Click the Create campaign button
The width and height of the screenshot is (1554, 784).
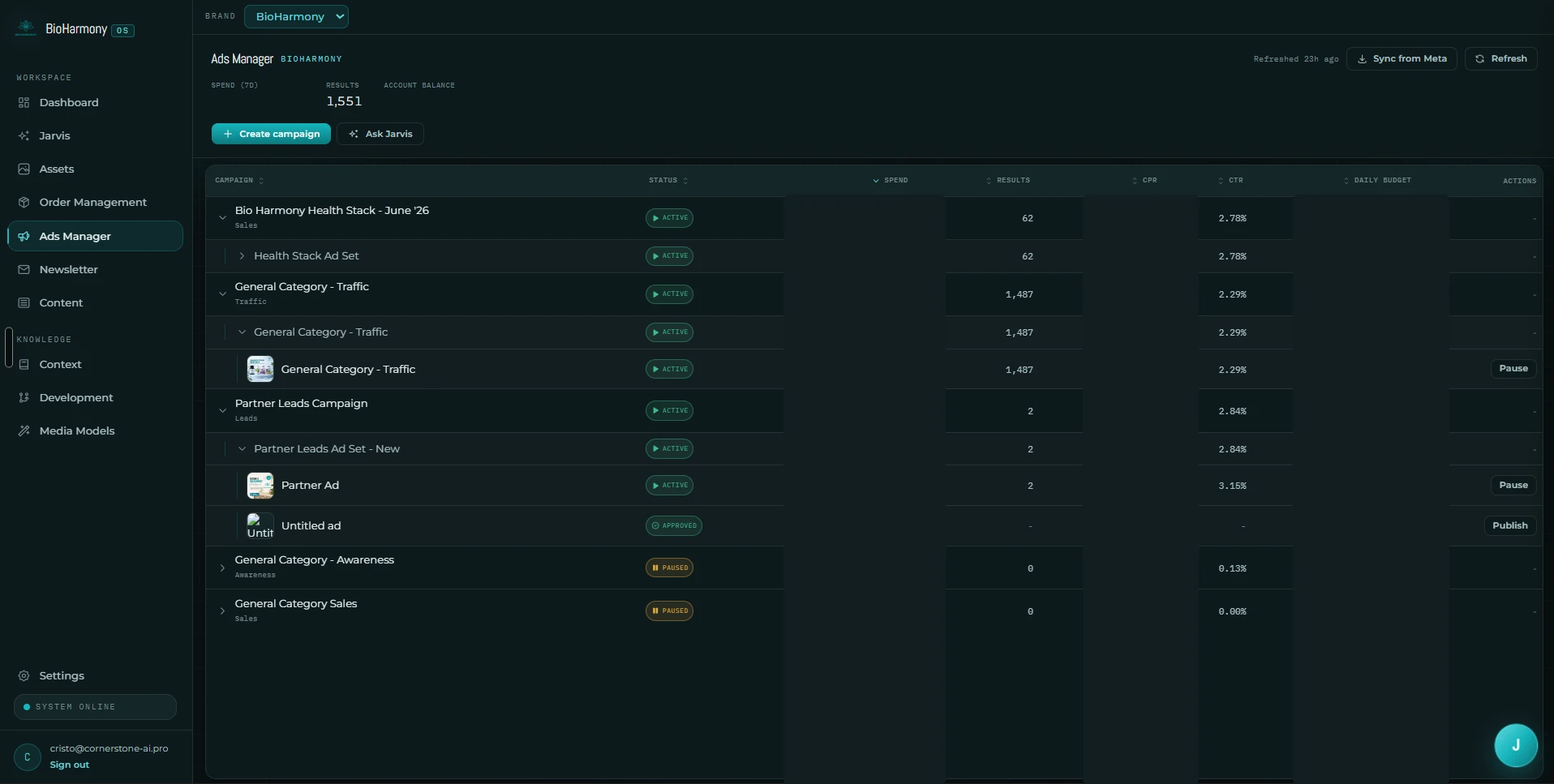click(271, 135)
